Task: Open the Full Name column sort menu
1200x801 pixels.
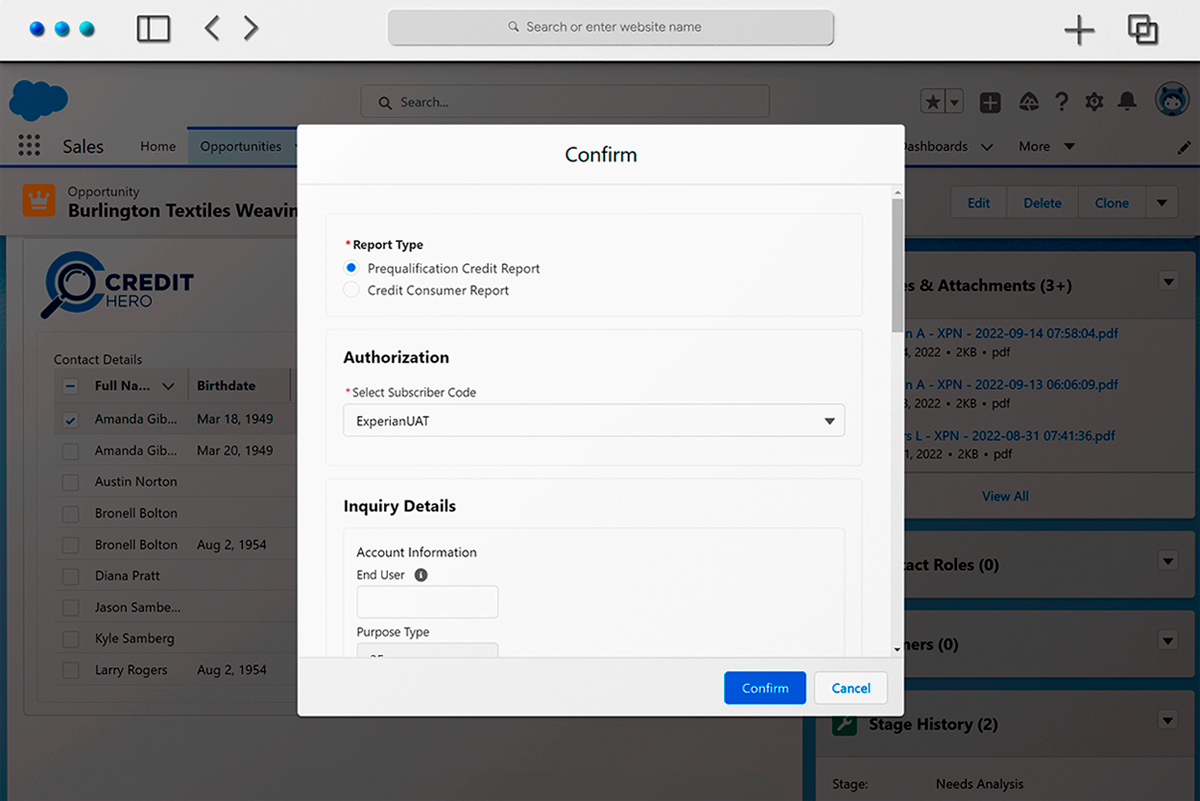Action: tap(167, 385)
